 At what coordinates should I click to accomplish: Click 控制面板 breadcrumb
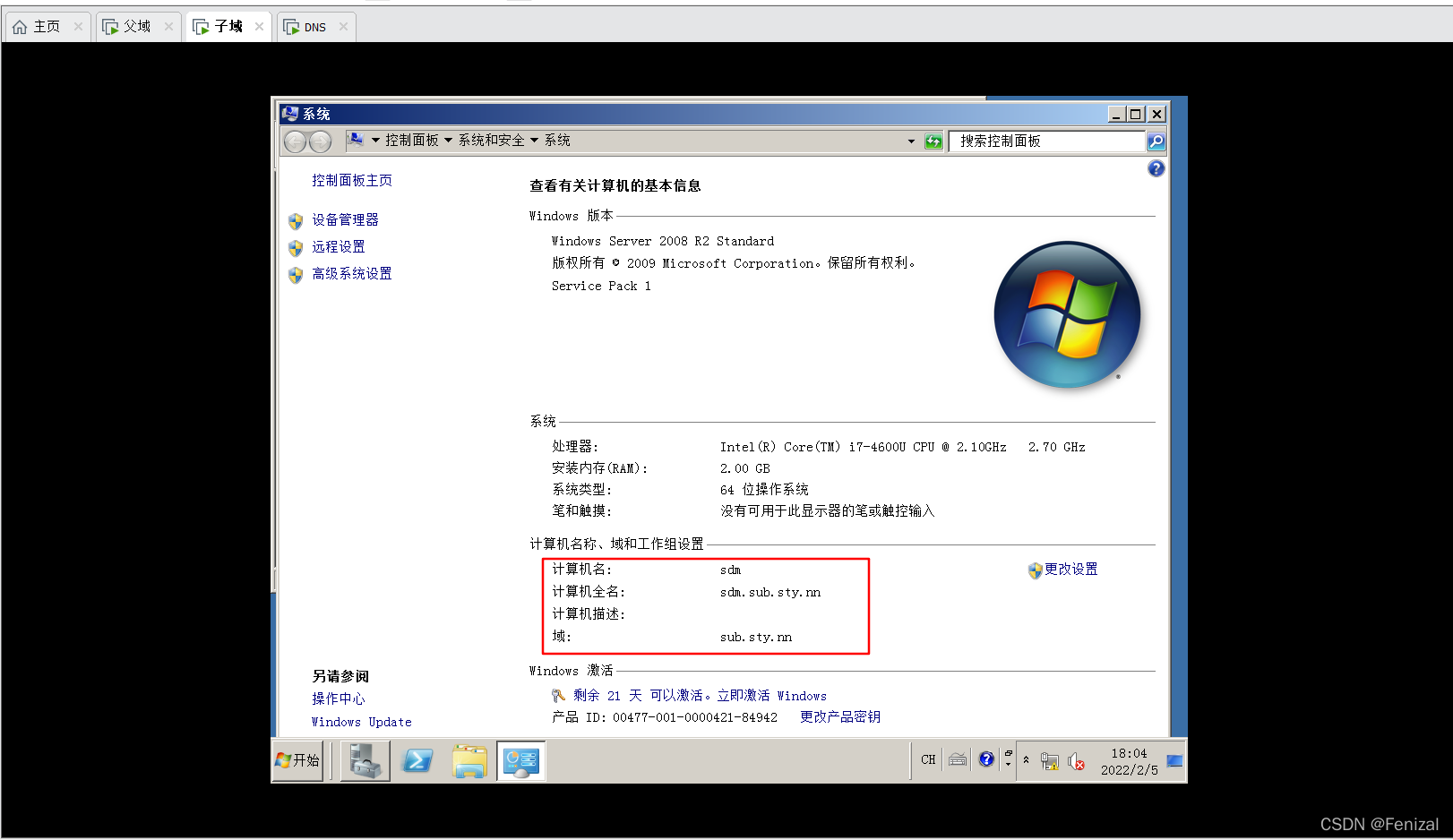[412, 141]
